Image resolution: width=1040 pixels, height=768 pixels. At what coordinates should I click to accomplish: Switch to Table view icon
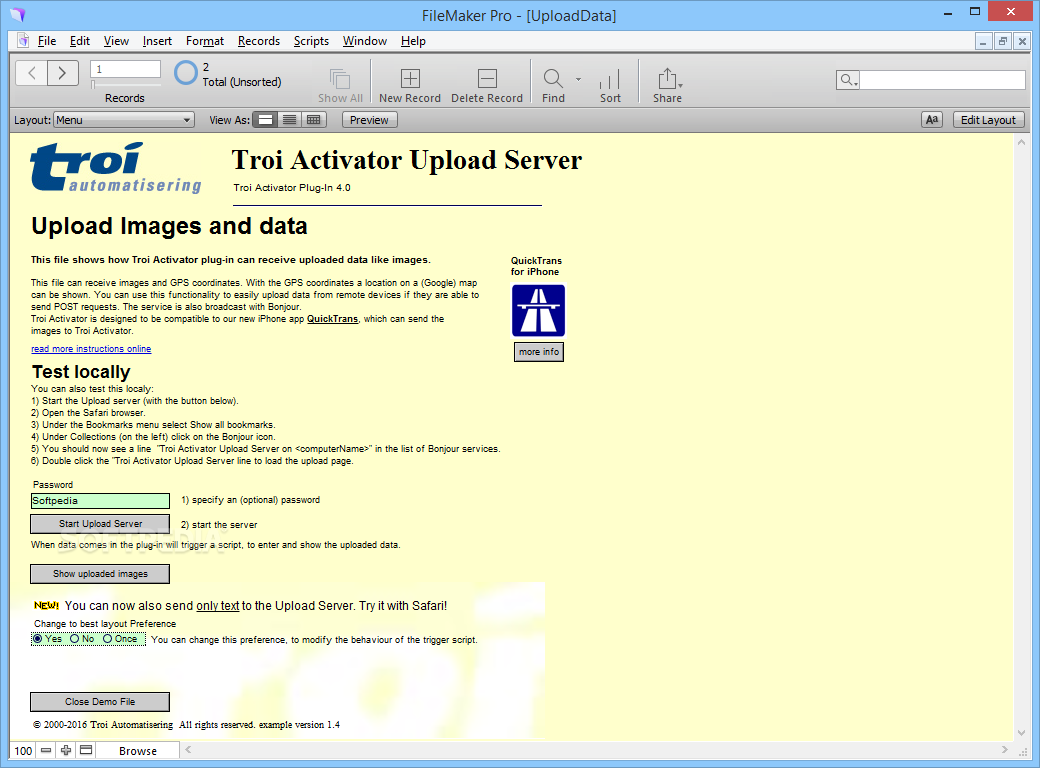313,120
